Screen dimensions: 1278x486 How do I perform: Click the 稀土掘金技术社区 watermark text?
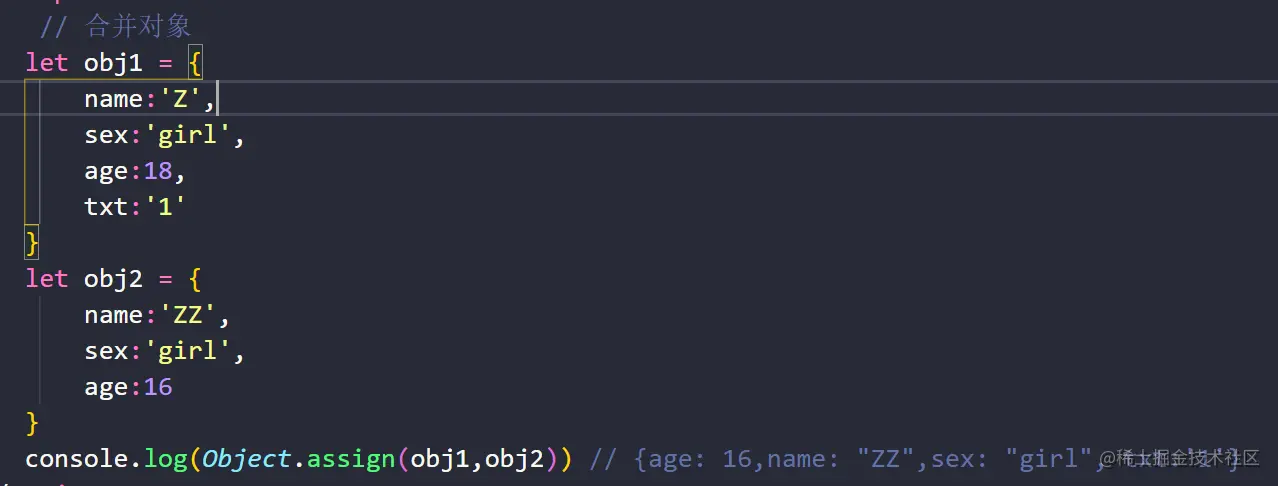tap(1186, 458)
